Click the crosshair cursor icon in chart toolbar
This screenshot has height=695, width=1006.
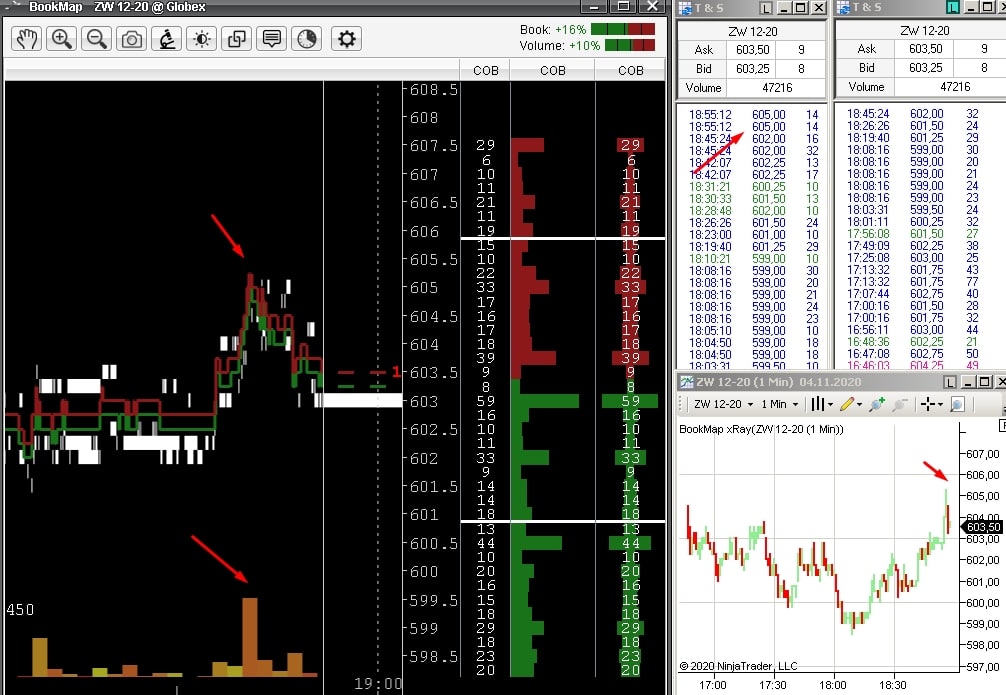tap(928, 404)
